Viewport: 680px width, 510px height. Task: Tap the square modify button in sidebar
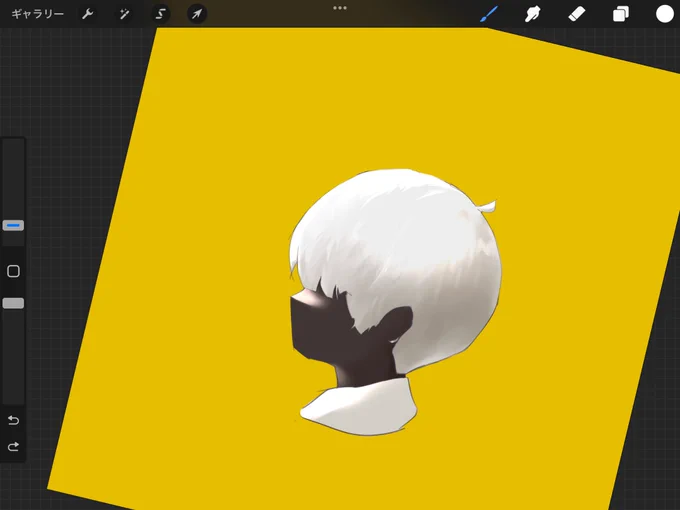[13, 271]
